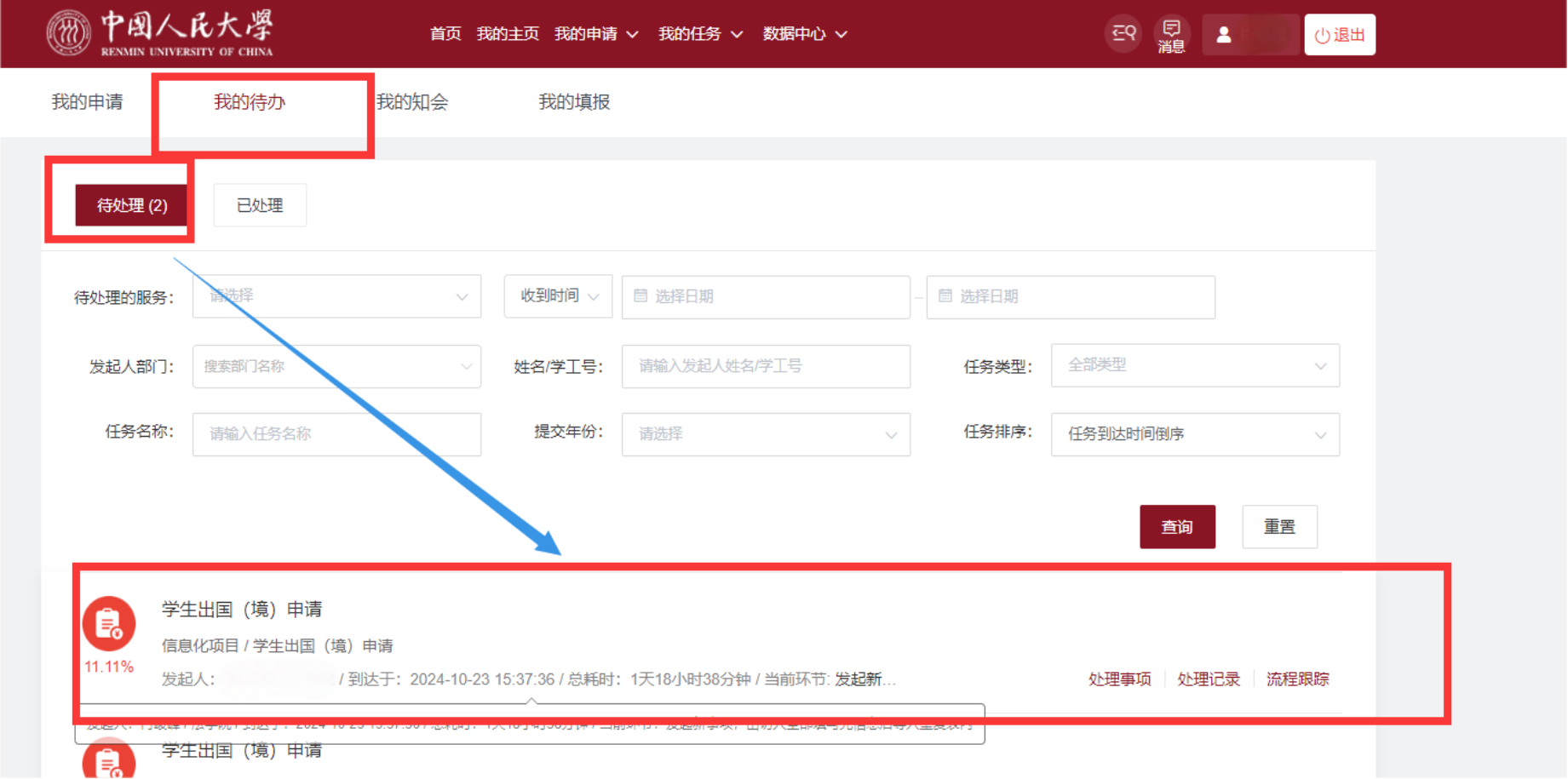Open 流程跟踪 link for first application
Screen dimensions: 1568x779
coord(1297,679)
